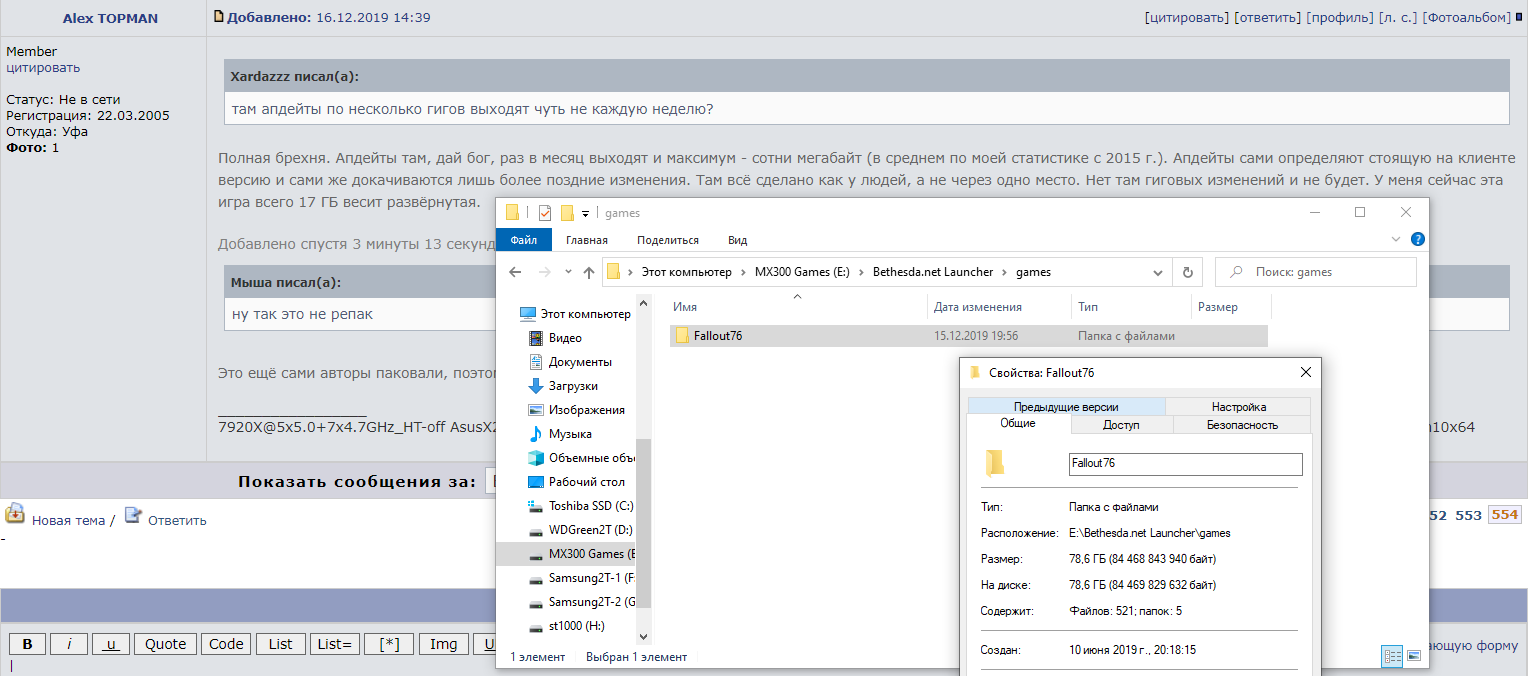Click navigation pane scroll-up arrow
This screenshot has height=676, width=1530.
[644, 303]
